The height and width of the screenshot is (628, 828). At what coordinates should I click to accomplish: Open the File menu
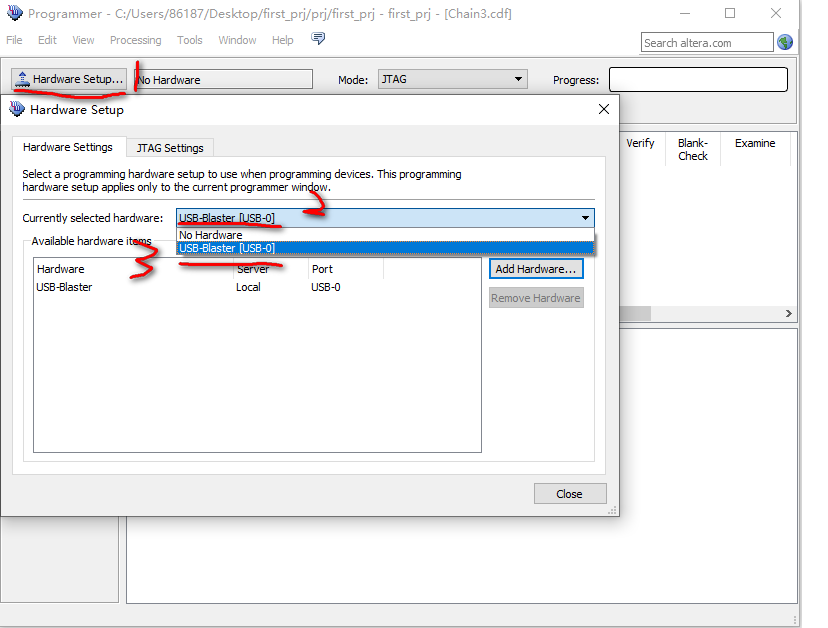click(x=14, y=40)
